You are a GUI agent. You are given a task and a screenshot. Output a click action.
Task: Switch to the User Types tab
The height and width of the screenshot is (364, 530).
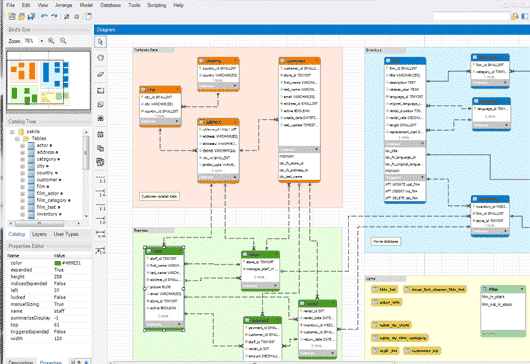66,234
